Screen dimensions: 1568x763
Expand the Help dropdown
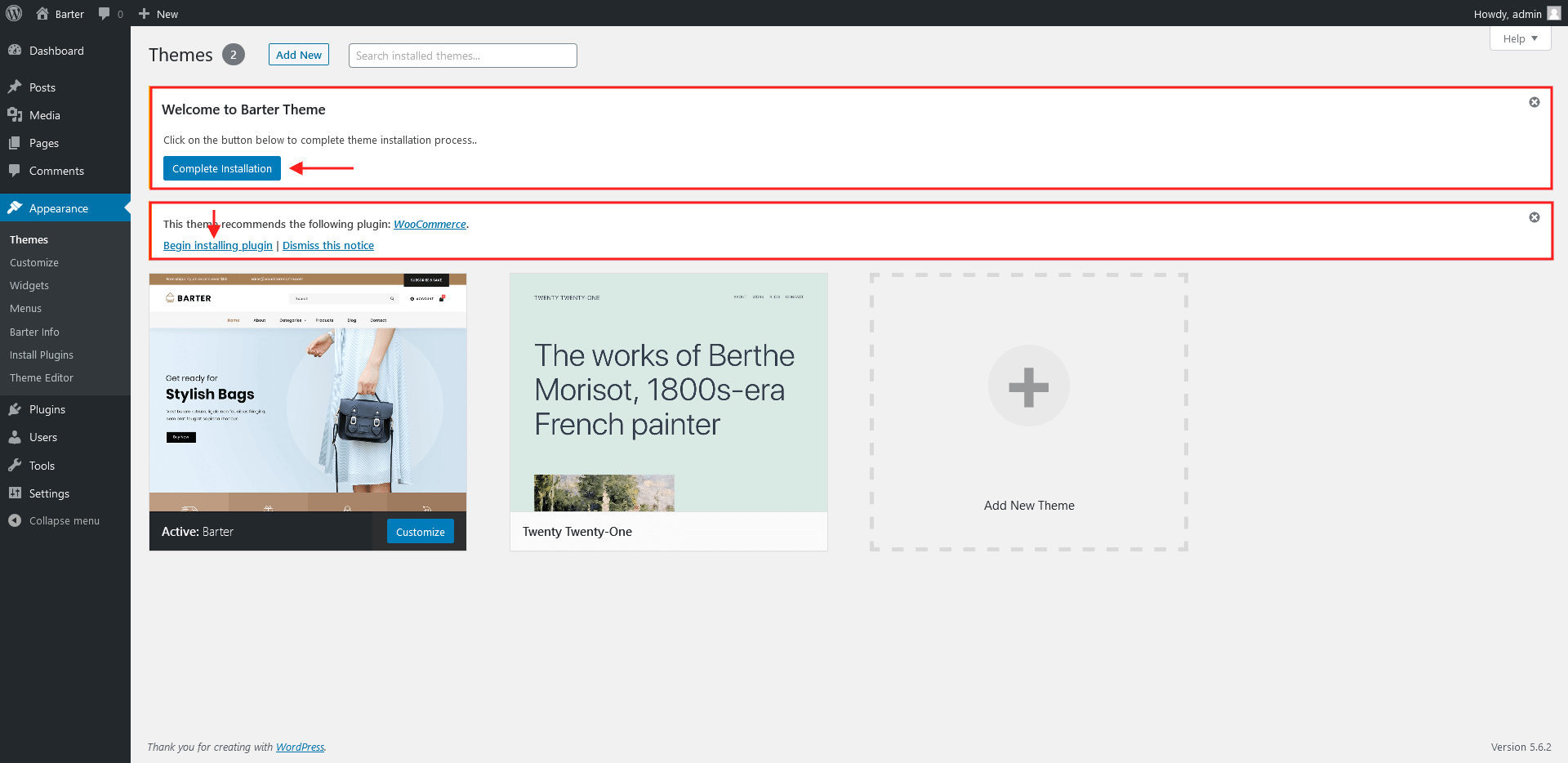coord(1520,38)
